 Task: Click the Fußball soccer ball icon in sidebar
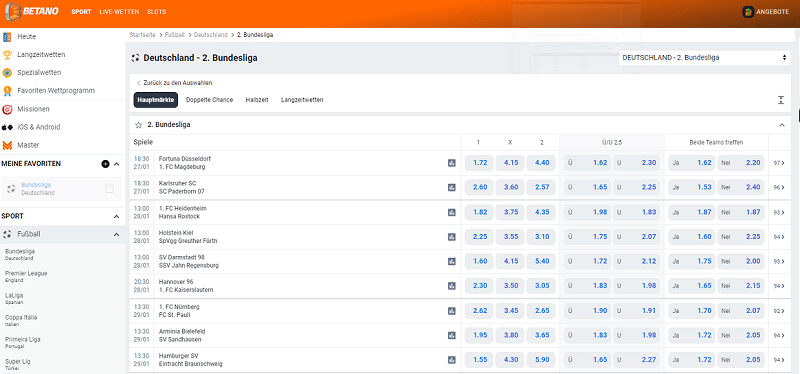pyautogui.click(x=7, y=234)
